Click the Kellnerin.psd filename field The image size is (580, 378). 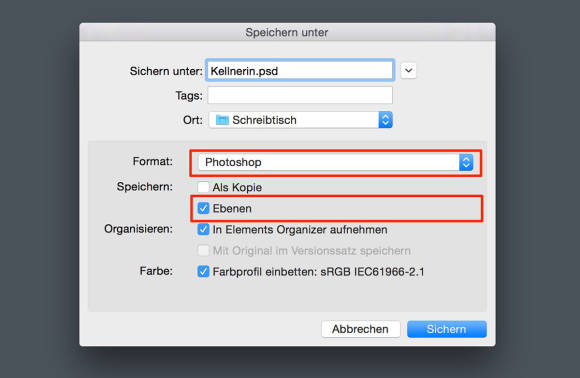pyautogui.click(x=300, y=71)
